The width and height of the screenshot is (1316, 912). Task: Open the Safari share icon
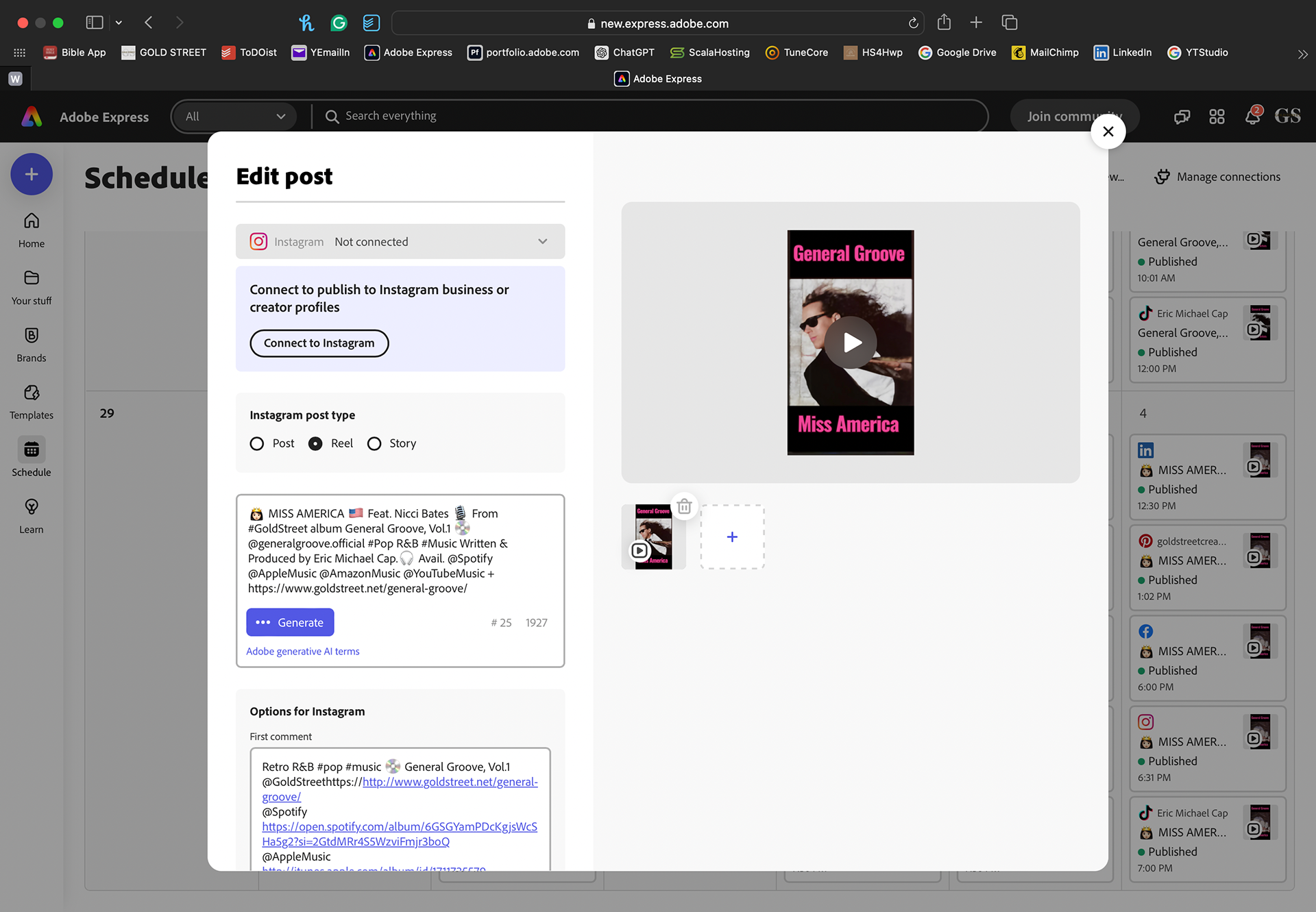pyautogui.click(x=944, y=22)
